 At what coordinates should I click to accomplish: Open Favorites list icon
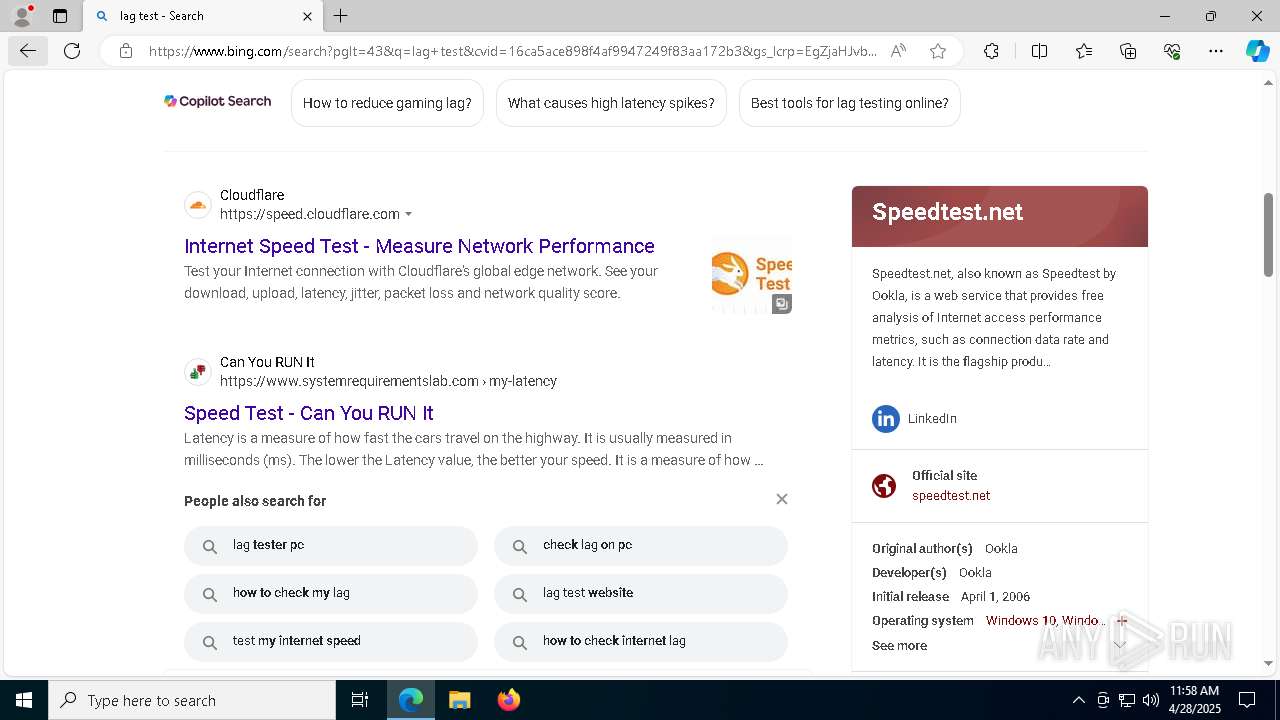tap(1084, 51)
